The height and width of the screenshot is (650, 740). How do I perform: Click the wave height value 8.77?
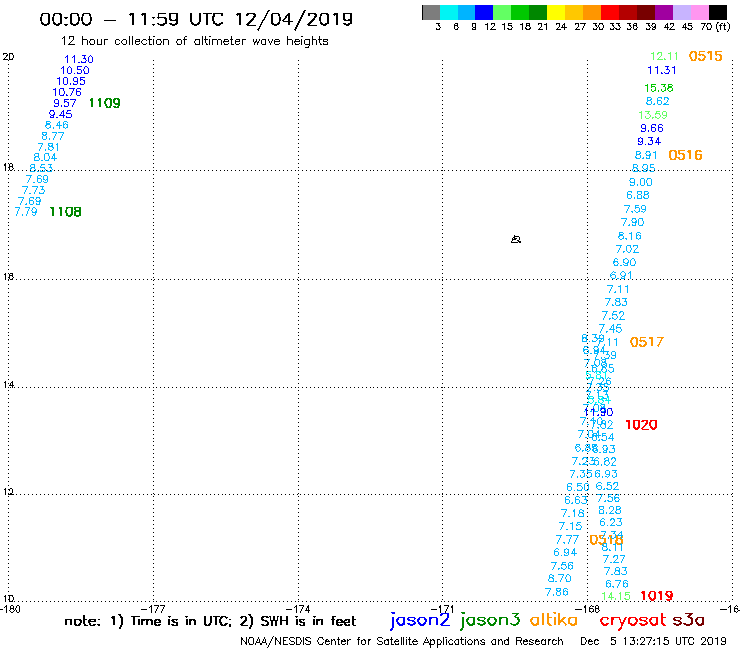pos(53,136)
